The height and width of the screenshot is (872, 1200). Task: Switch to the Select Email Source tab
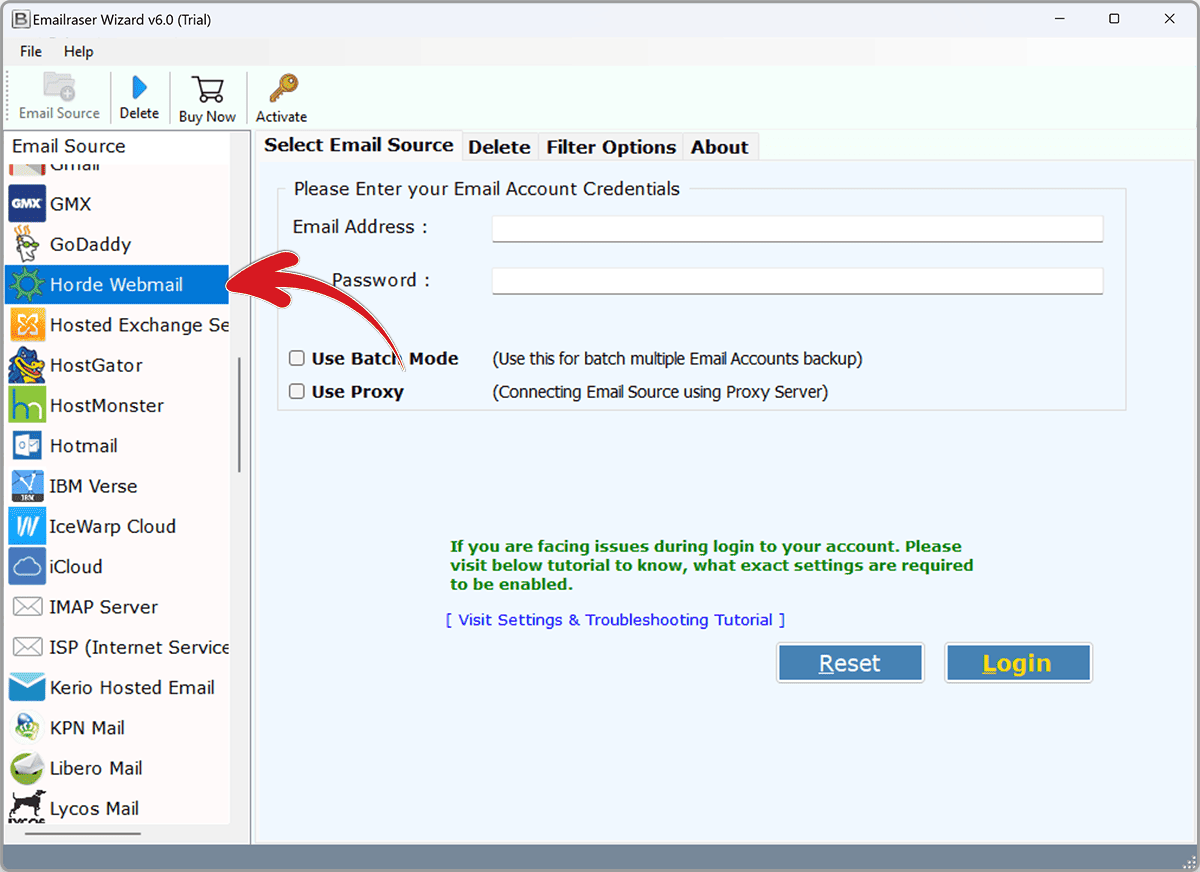click(x=359, y=145)
